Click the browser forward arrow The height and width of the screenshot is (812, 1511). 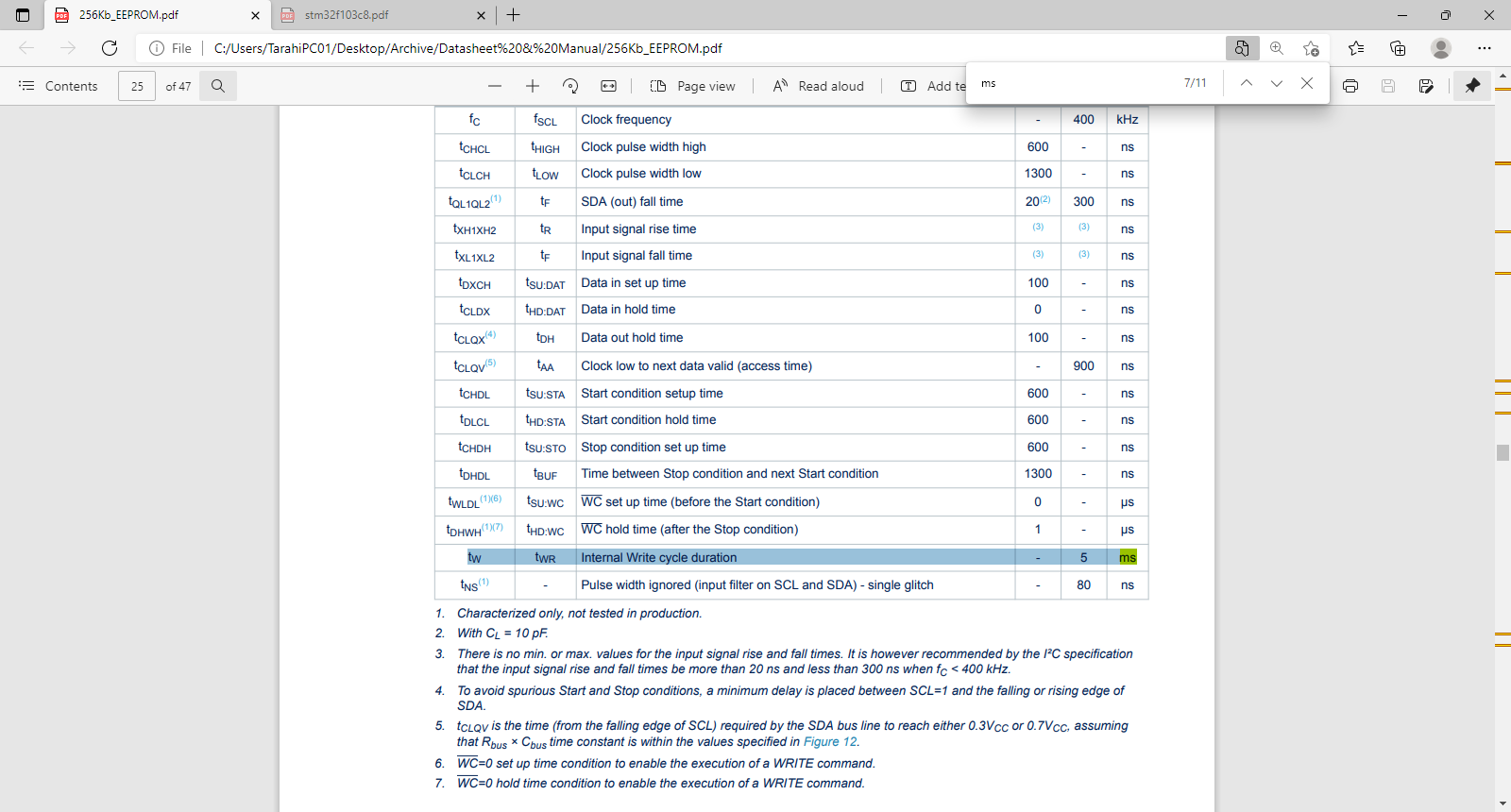point(68,48)
